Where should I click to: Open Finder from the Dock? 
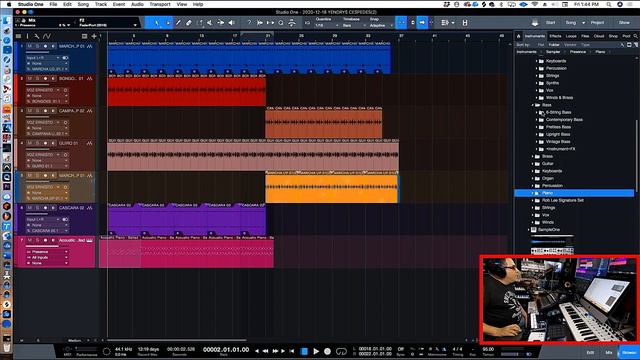[x=7, y=20]
